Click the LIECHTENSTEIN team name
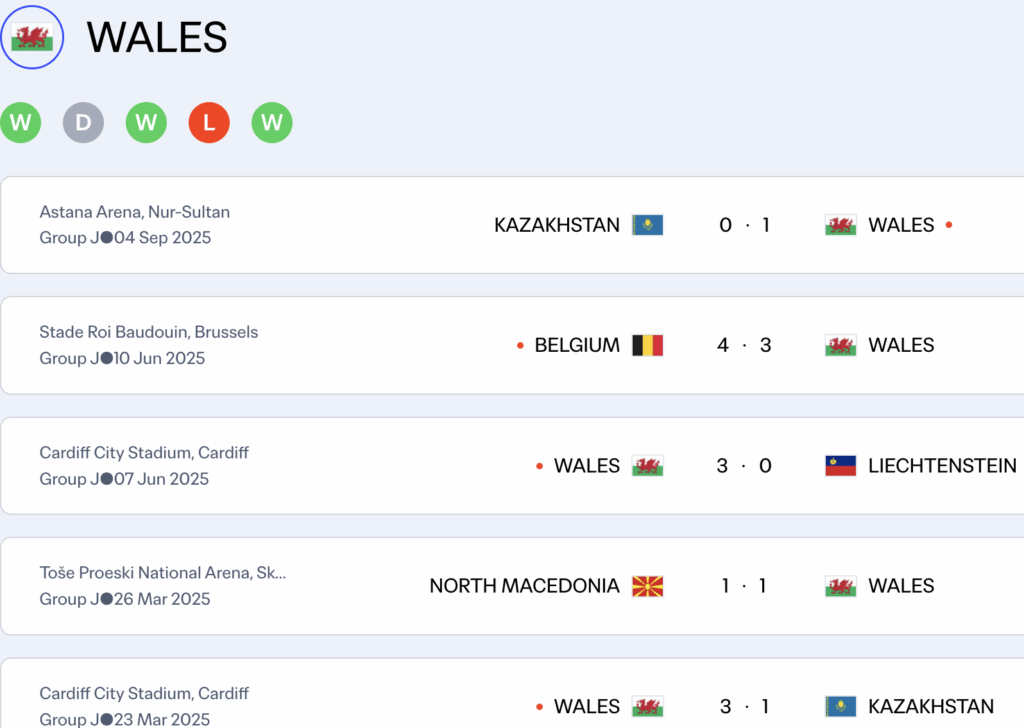The height and width of the screenshot is (728, 1024). pyautogui.click(x=942, y=466)
